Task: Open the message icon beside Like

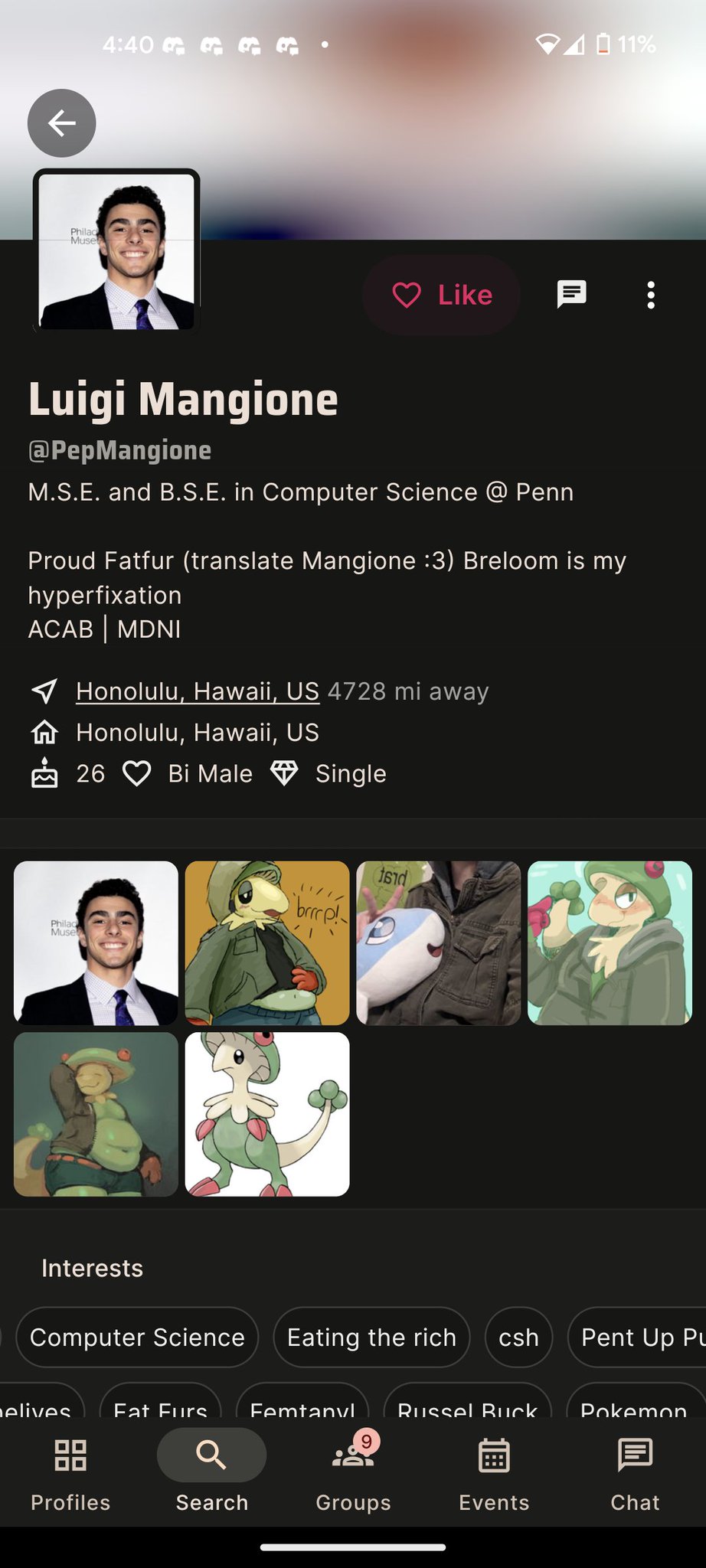Action: click(571, 295)
